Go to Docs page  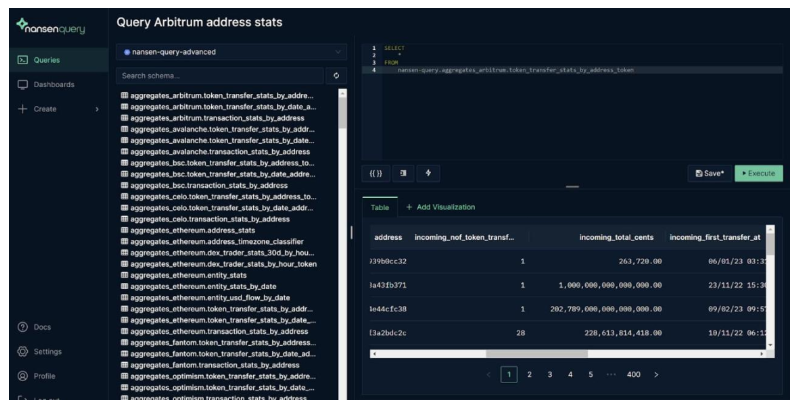point(42,327)
